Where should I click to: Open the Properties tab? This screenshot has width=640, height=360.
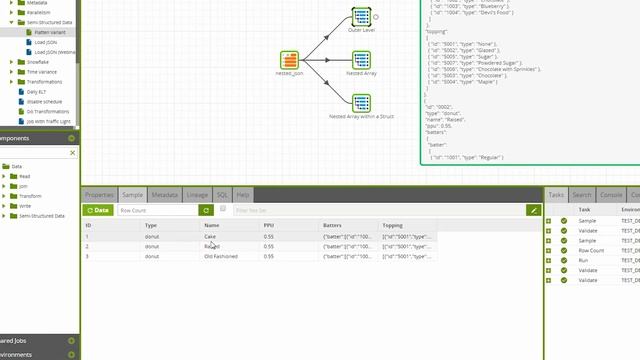pos(99,195)
